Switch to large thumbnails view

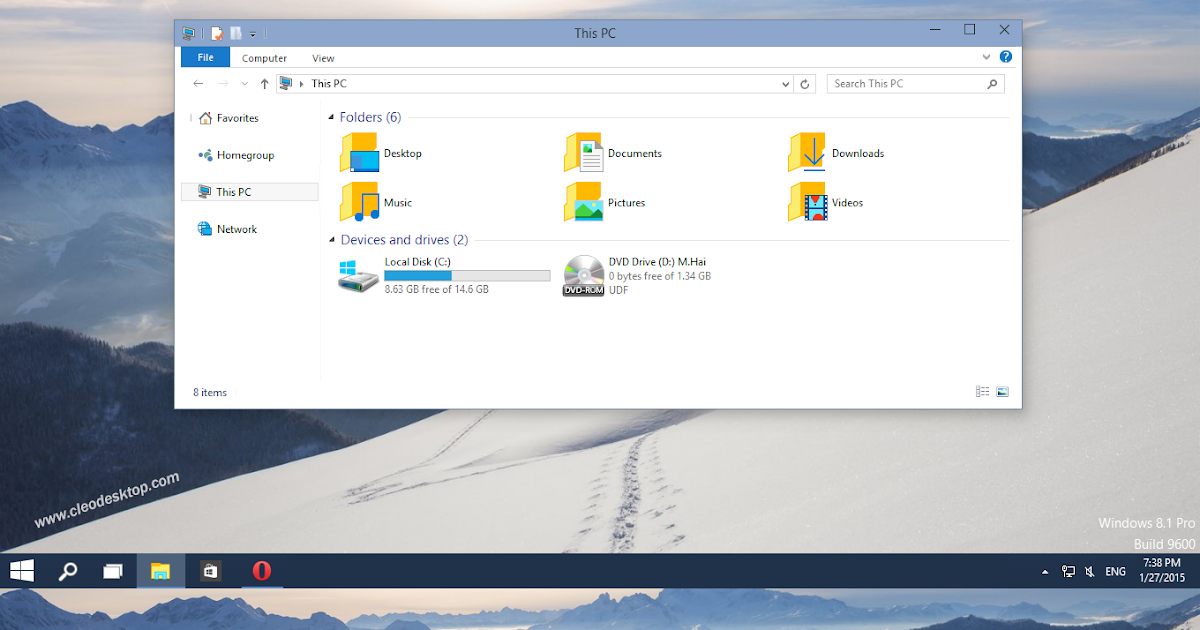(1001, 391)
